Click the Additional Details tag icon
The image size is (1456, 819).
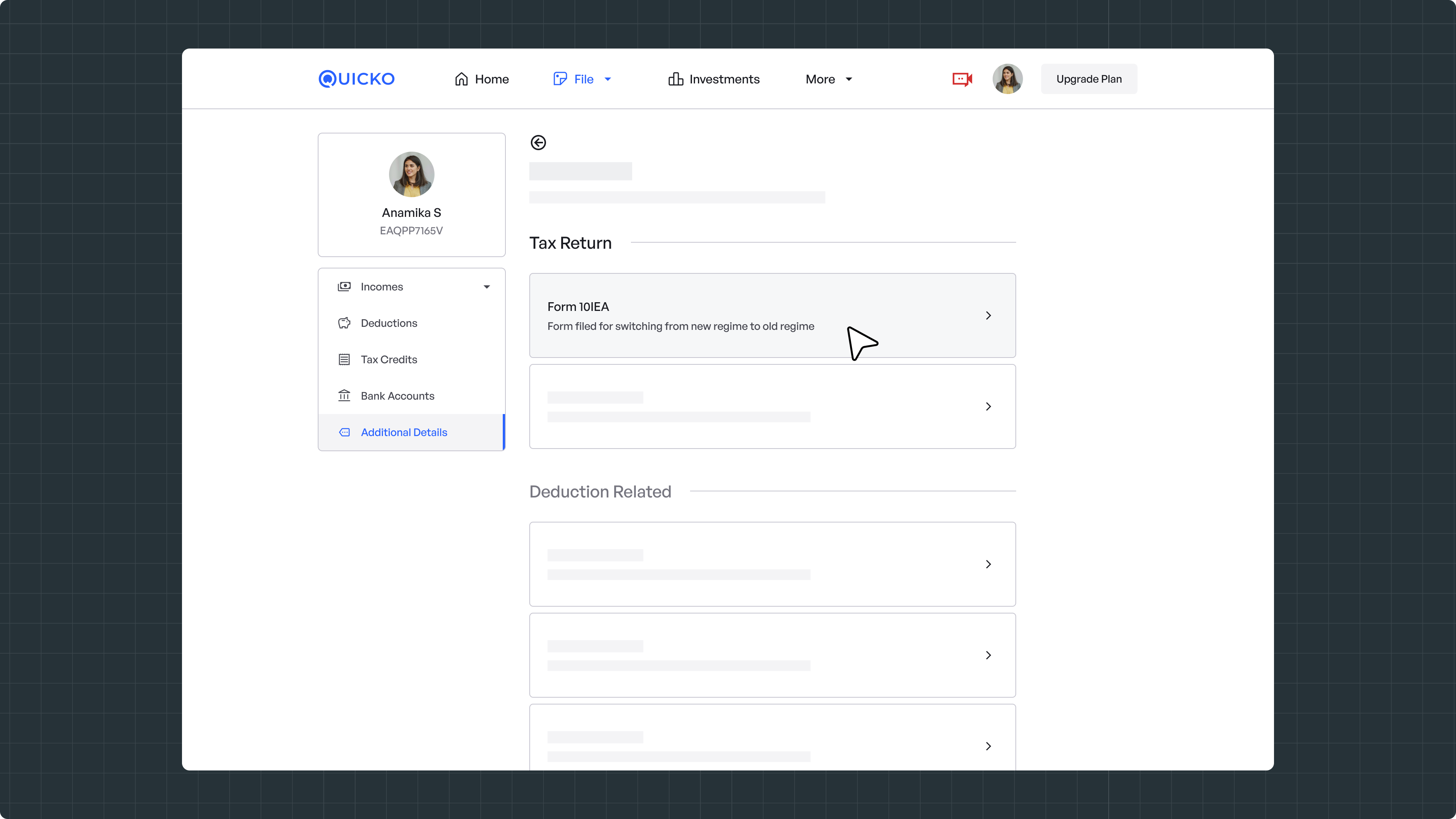[344, 432]
